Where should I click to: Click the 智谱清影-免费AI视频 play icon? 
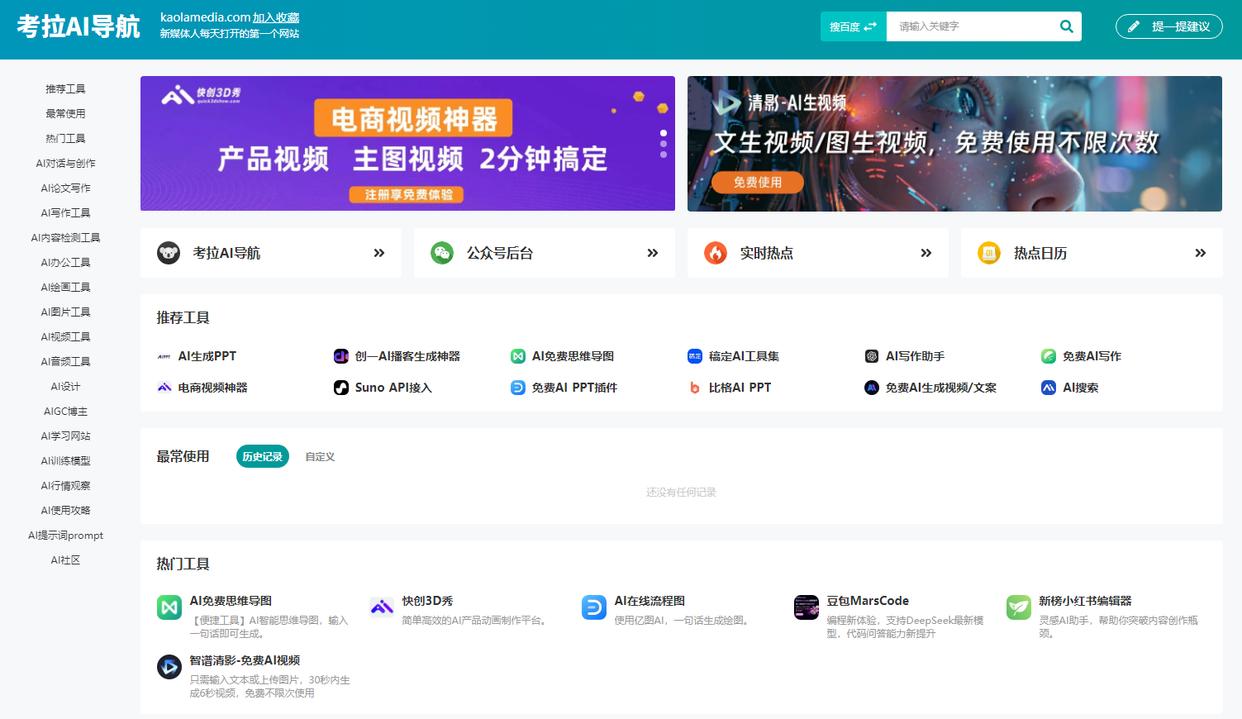tap(169, 666)
